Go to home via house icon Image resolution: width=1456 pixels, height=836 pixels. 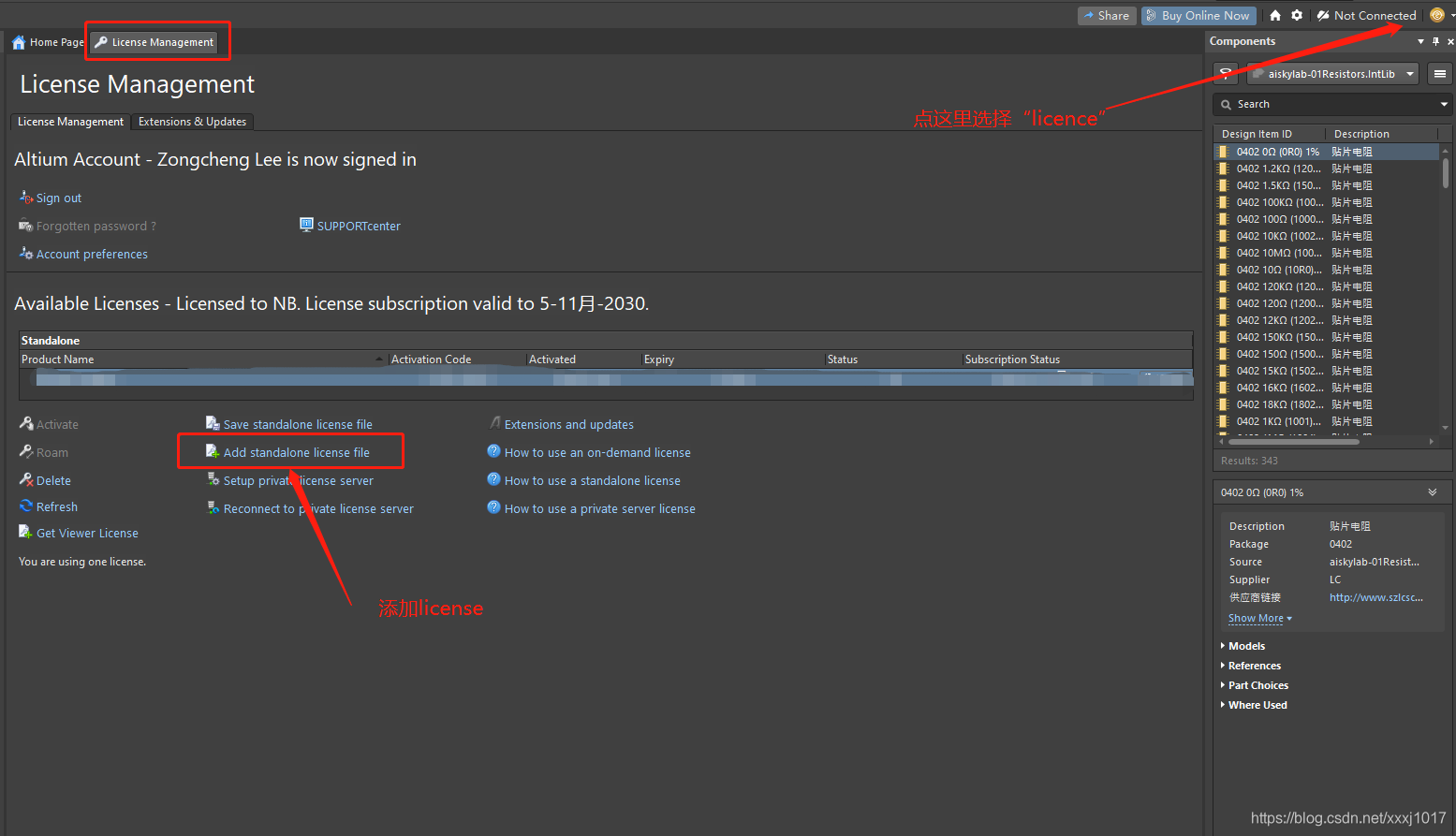[1274, 16]
